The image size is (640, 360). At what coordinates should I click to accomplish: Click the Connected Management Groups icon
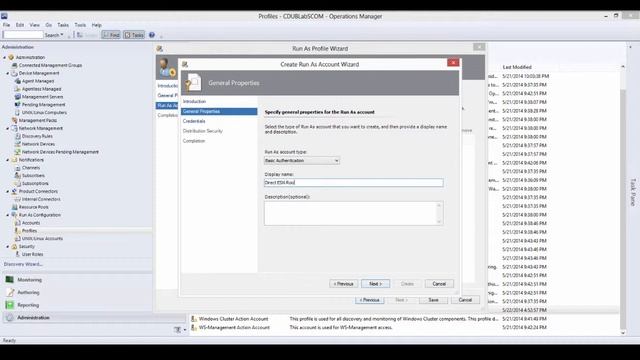(x=14, y=65)
